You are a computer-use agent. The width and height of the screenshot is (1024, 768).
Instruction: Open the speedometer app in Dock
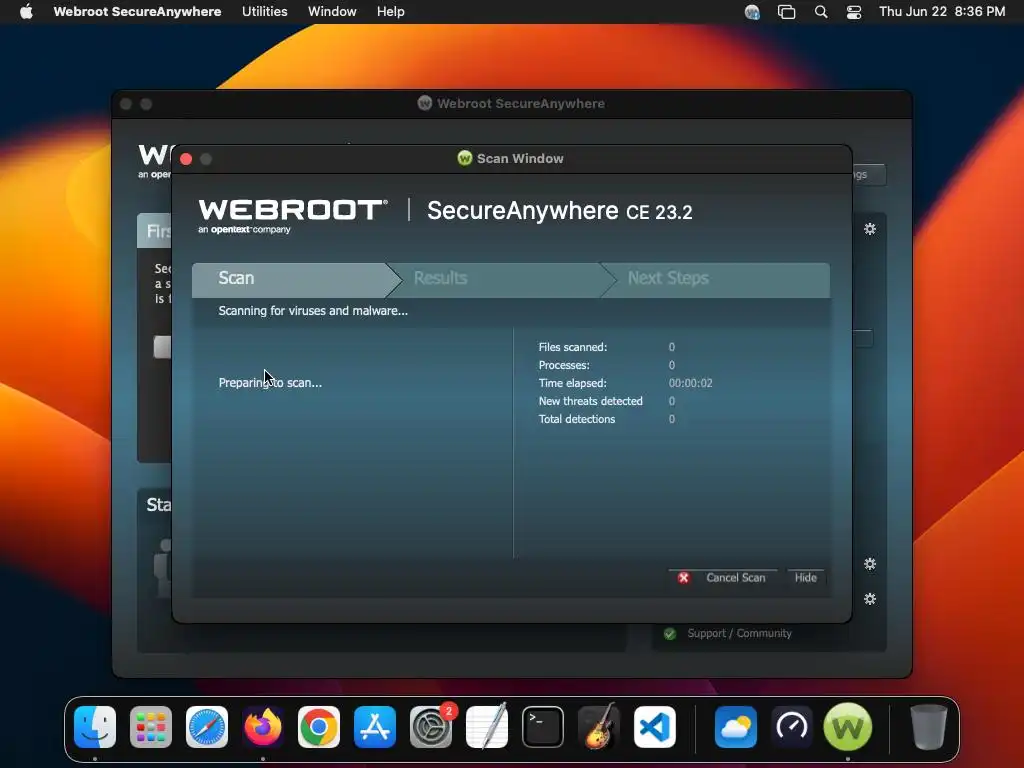[792, 727]
